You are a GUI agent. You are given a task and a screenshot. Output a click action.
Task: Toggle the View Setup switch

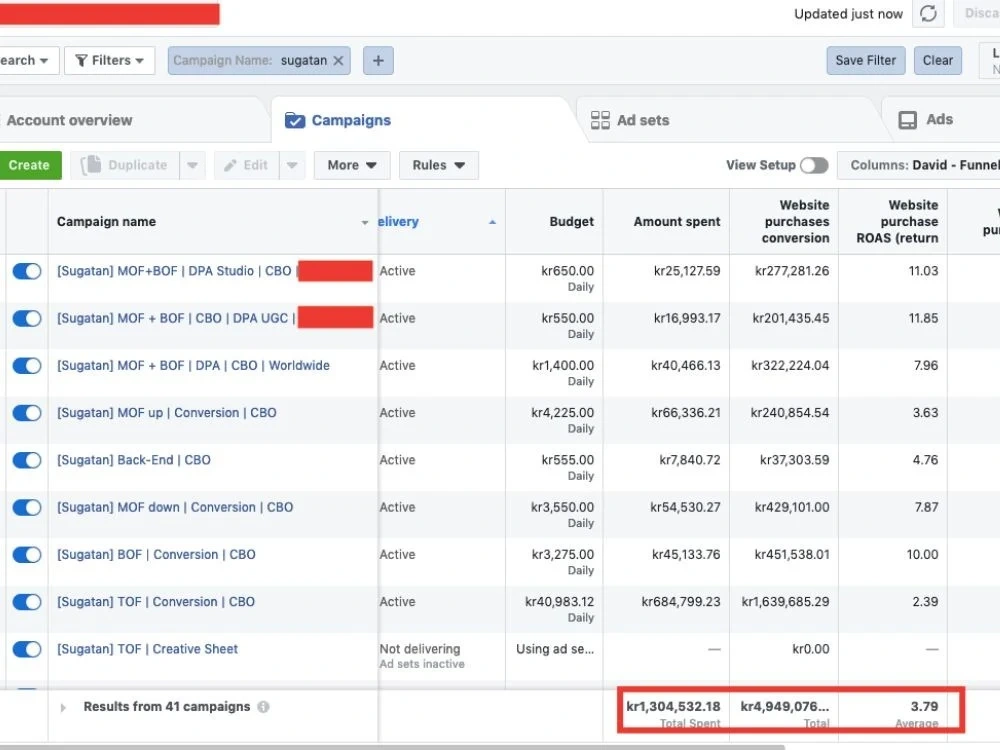814,165
